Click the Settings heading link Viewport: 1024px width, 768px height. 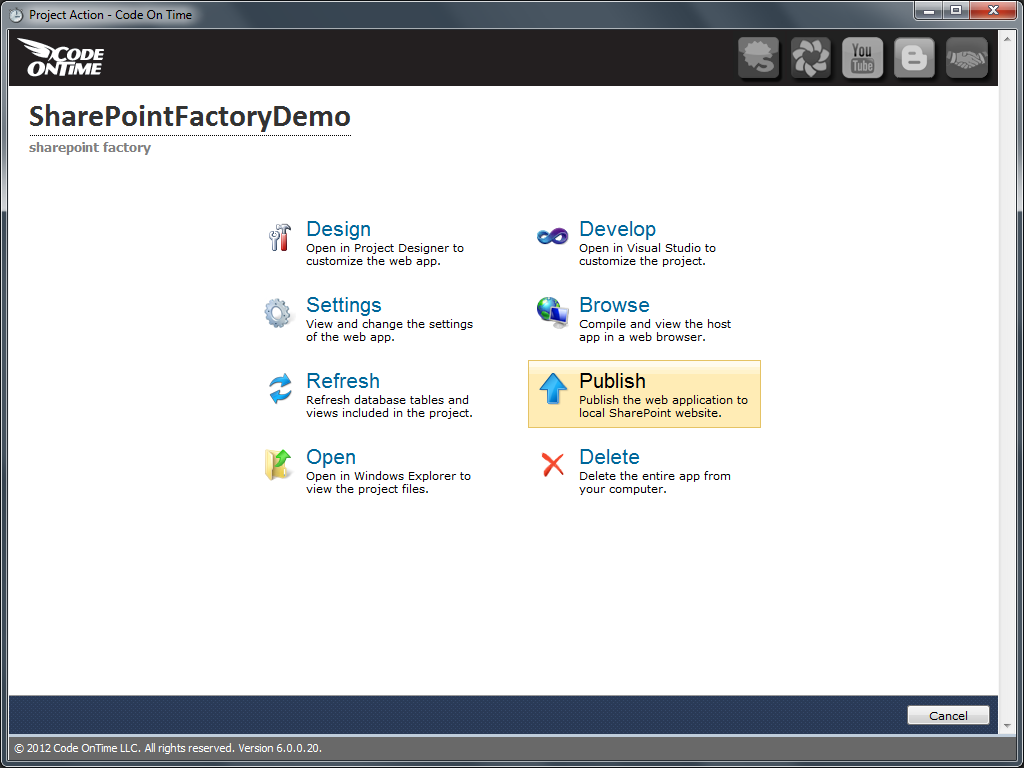(x=344, y=305)
